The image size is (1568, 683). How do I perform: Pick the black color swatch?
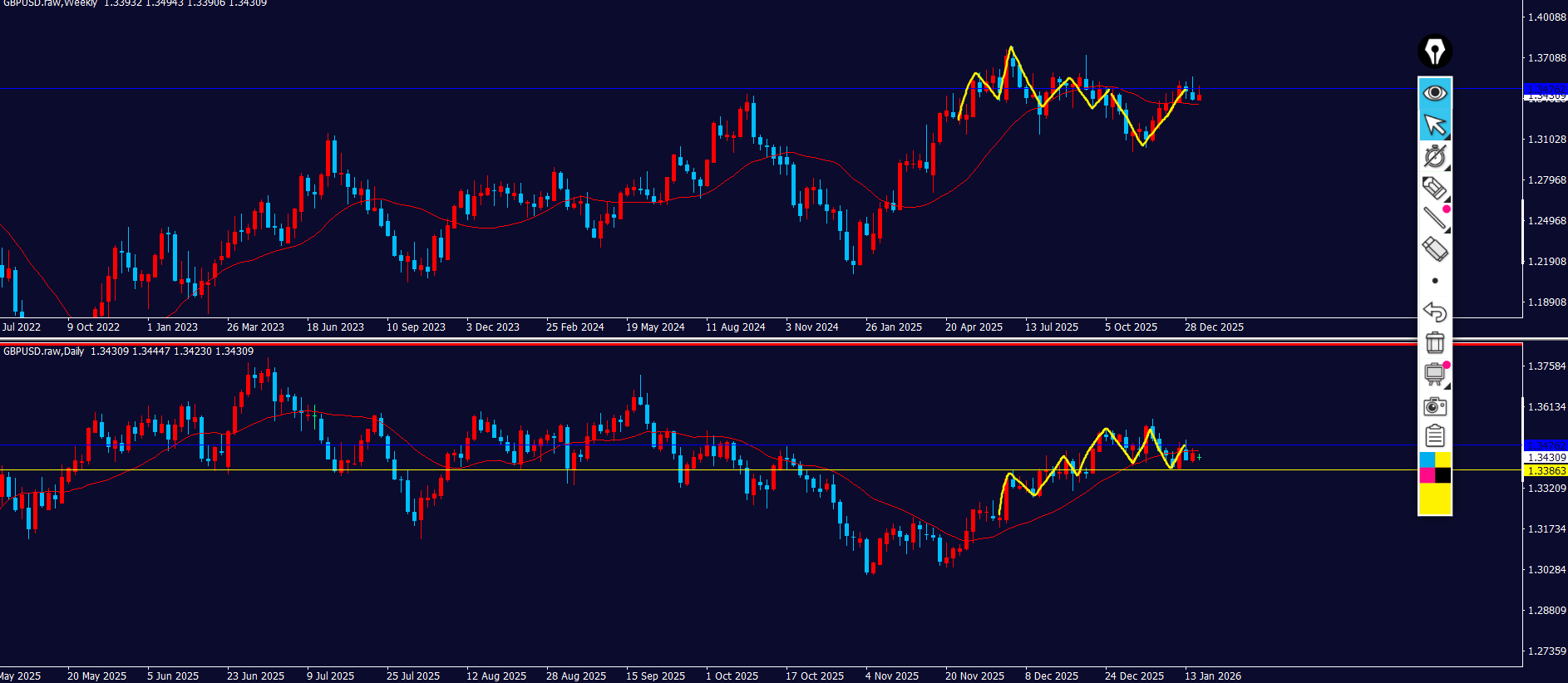click(1443, 475)
